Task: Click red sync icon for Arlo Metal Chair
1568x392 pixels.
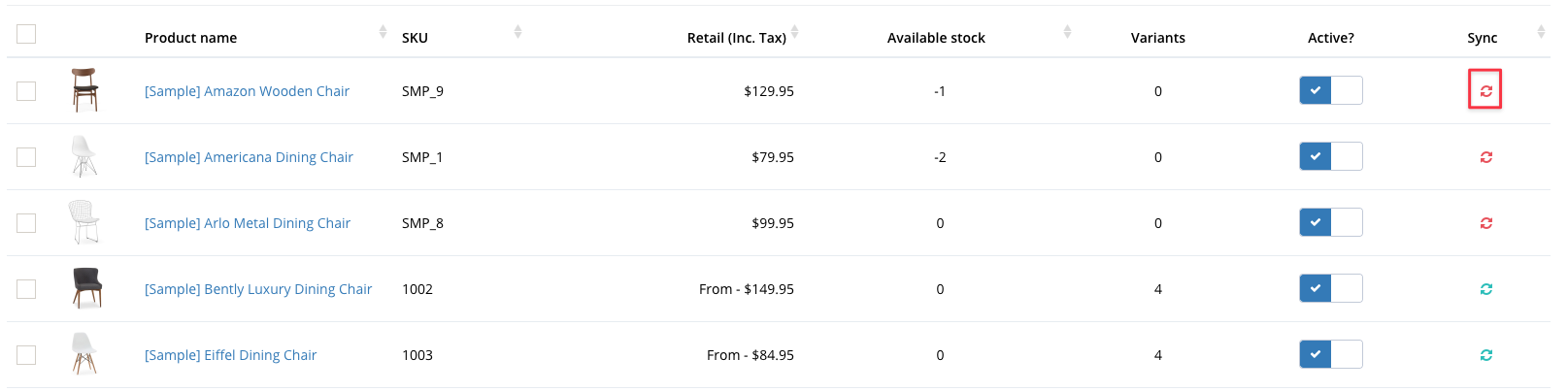Action: (1485, 222)
